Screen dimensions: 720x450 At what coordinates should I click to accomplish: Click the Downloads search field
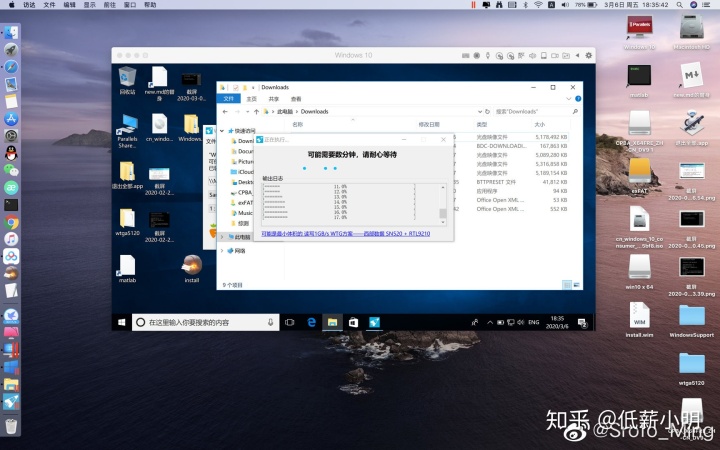point(536,112)
